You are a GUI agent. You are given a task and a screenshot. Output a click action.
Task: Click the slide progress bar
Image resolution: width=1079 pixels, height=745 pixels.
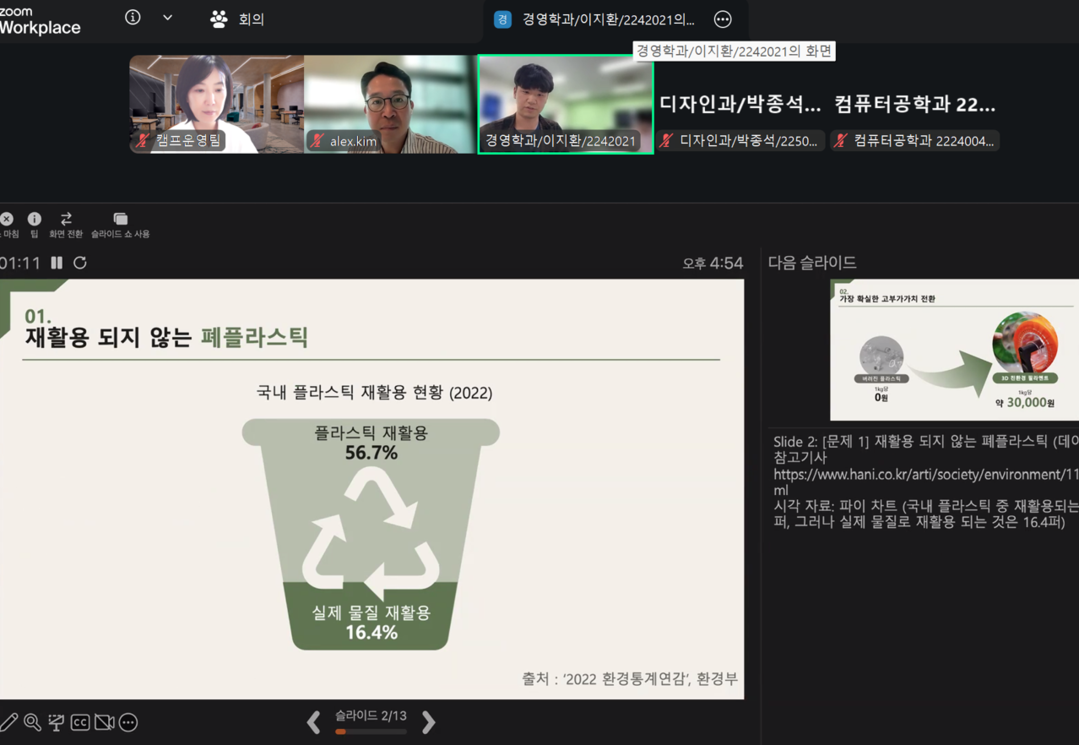pos(371,731)
